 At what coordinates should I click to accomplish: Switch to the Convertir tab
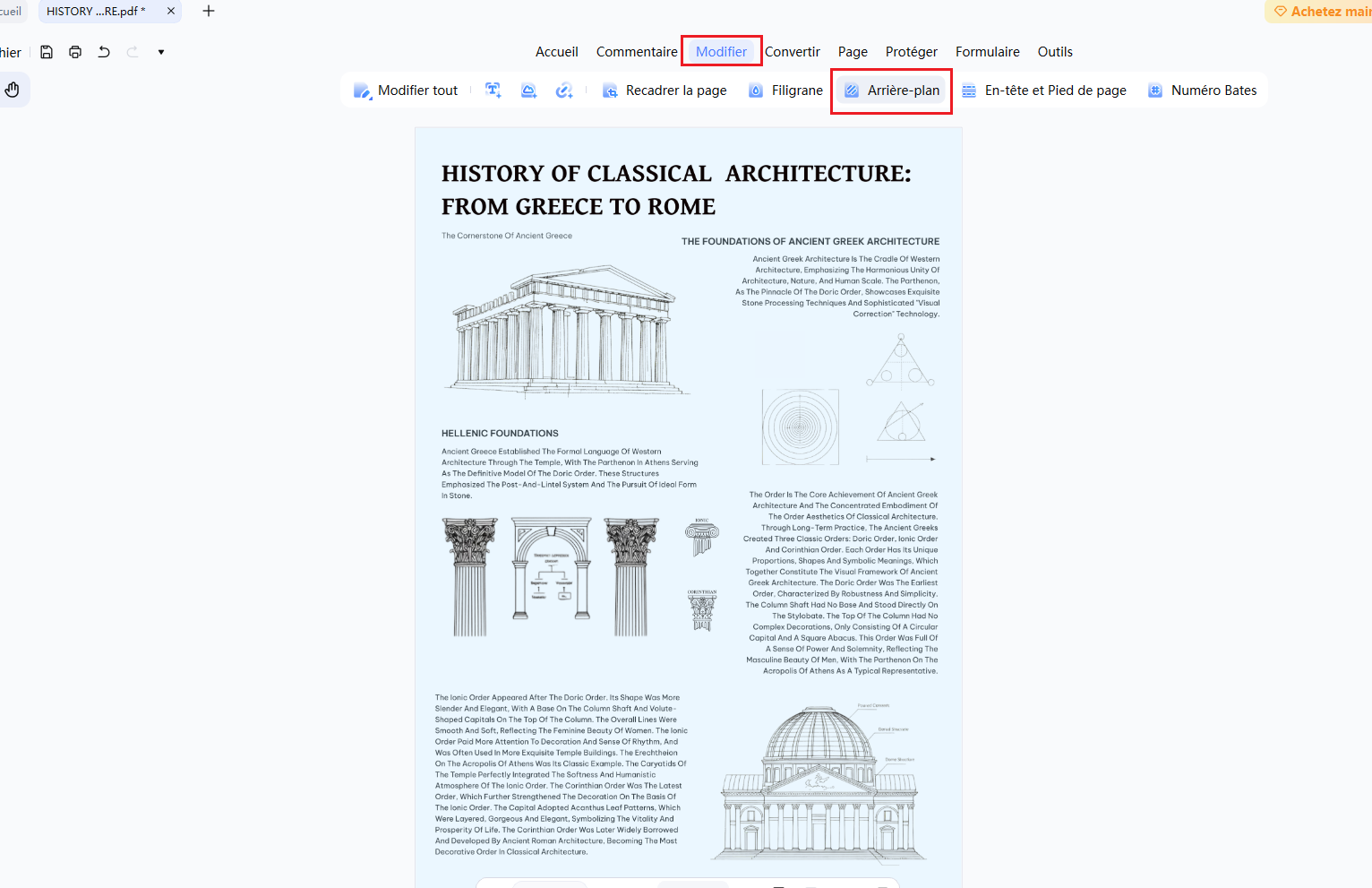(x=793, y=52)
